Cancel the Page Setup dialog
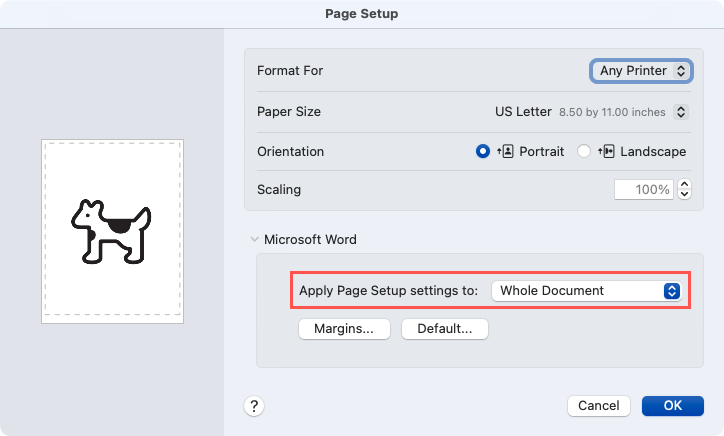The image size is (724, 436). (598, 406)
